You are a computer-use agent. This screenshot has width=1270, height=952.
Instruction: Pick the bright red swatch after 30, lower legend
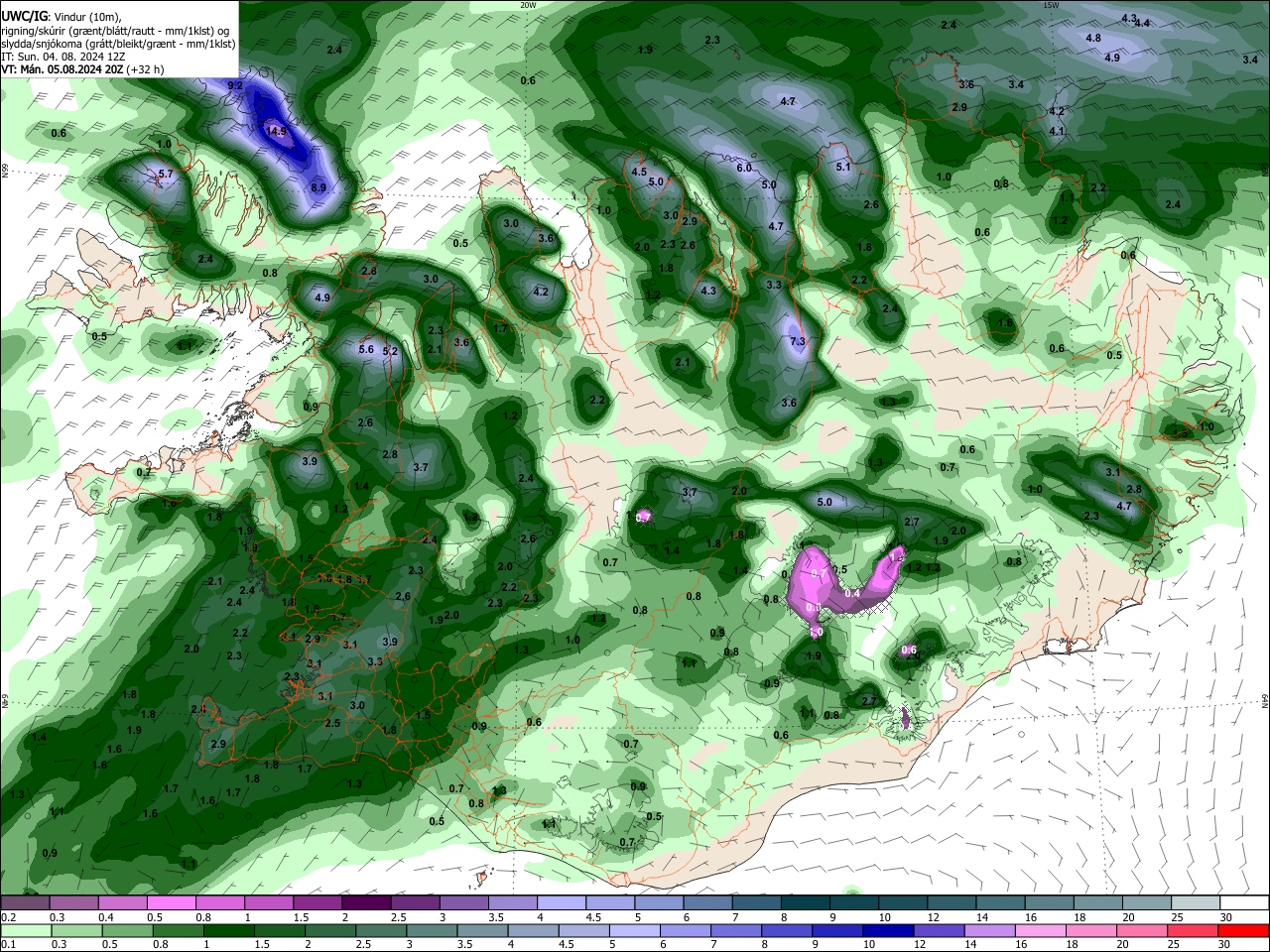(1244, 930)
